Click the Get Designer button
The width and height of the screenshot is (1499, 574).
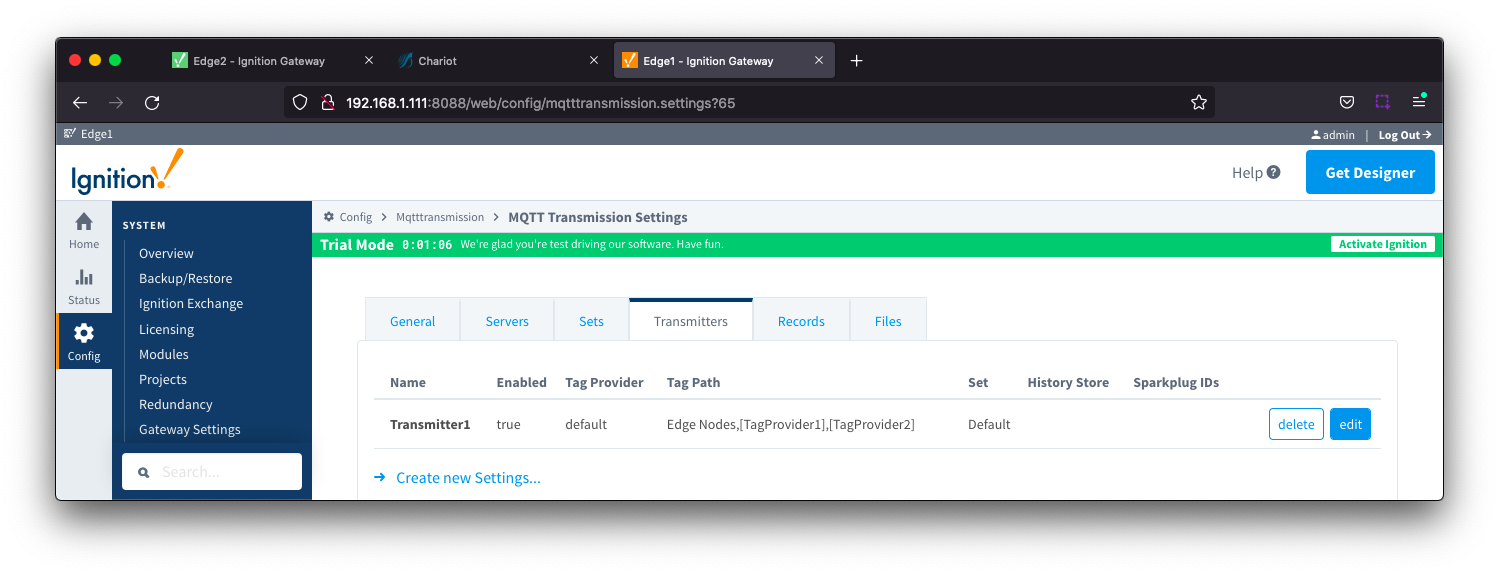pos(1370,172)
